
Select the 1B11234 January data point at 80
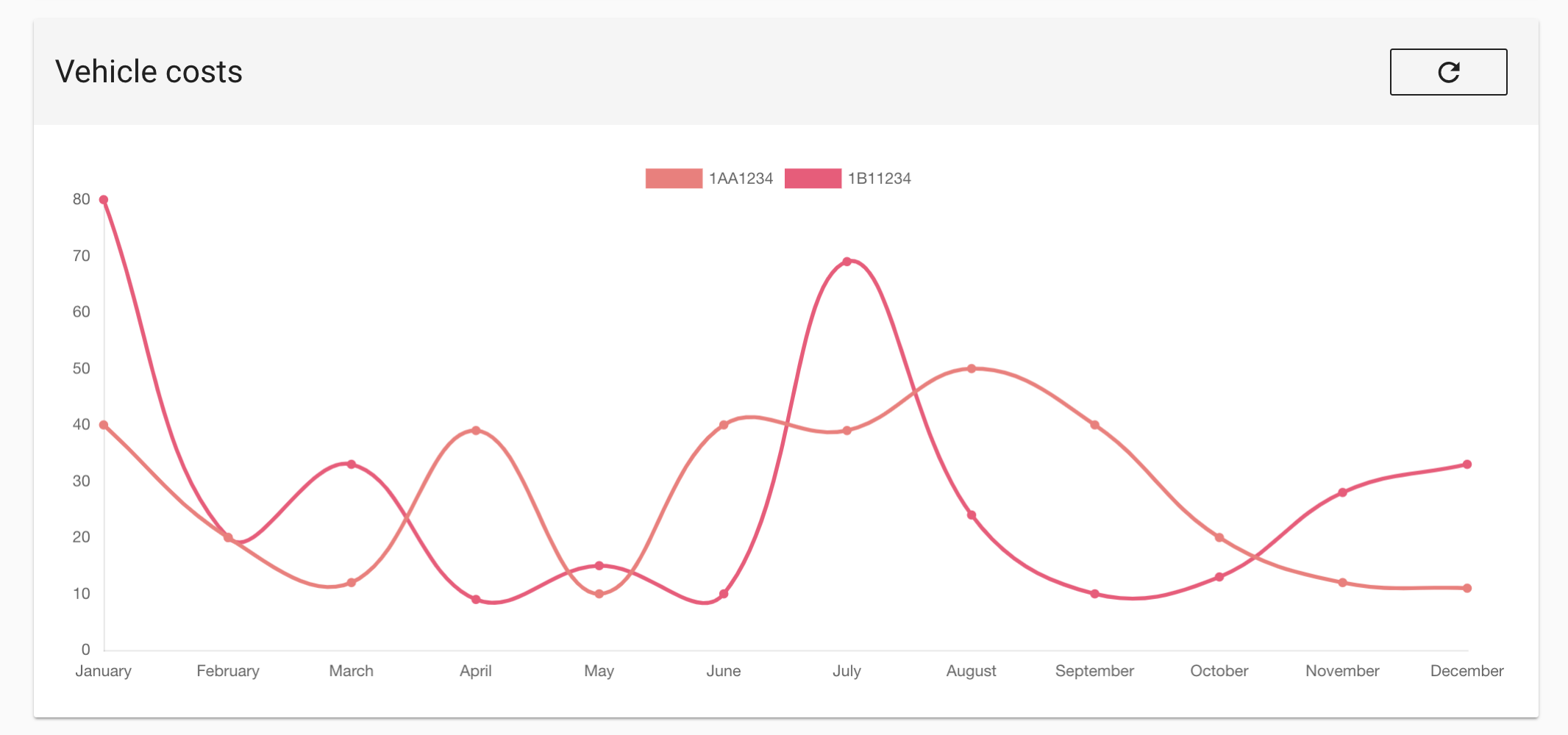coord(104,200)
